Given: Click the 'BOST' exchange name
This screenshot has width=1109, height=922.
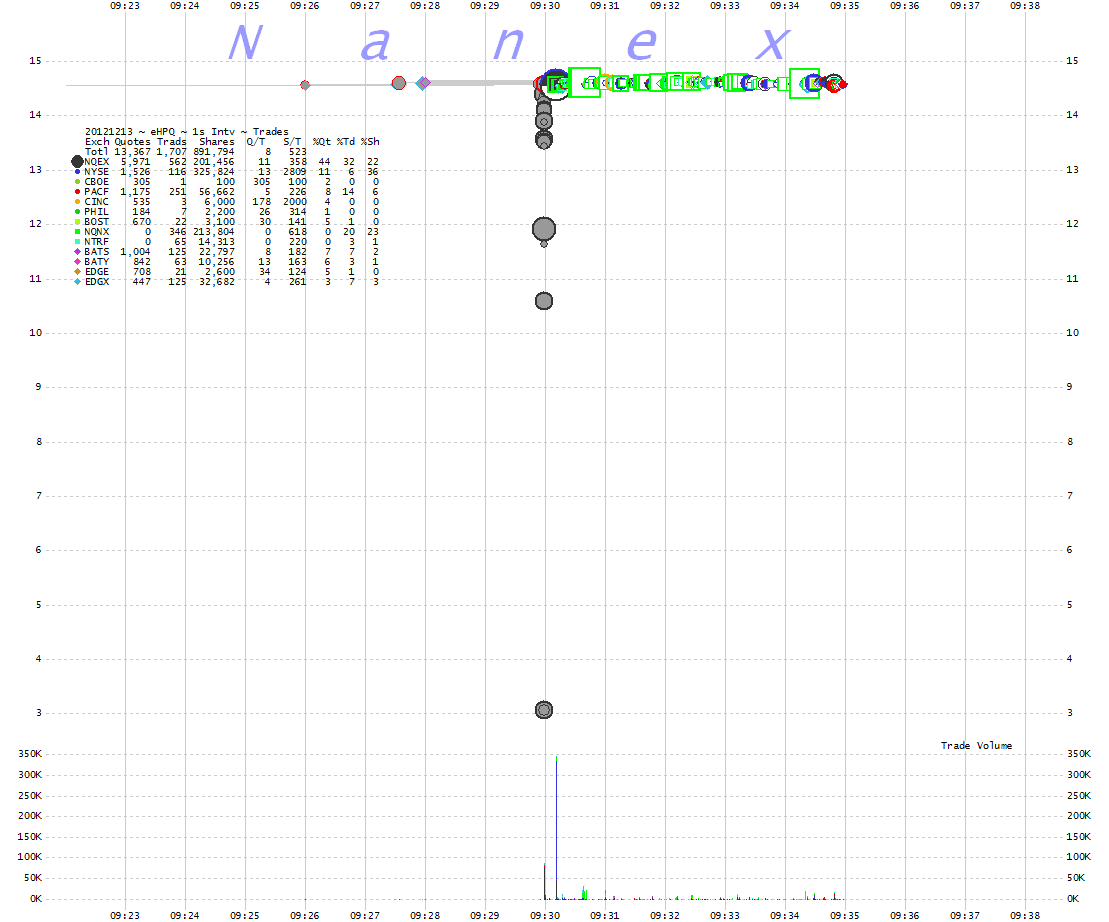Looking at the screenshot, I should (x=97, y=221).
